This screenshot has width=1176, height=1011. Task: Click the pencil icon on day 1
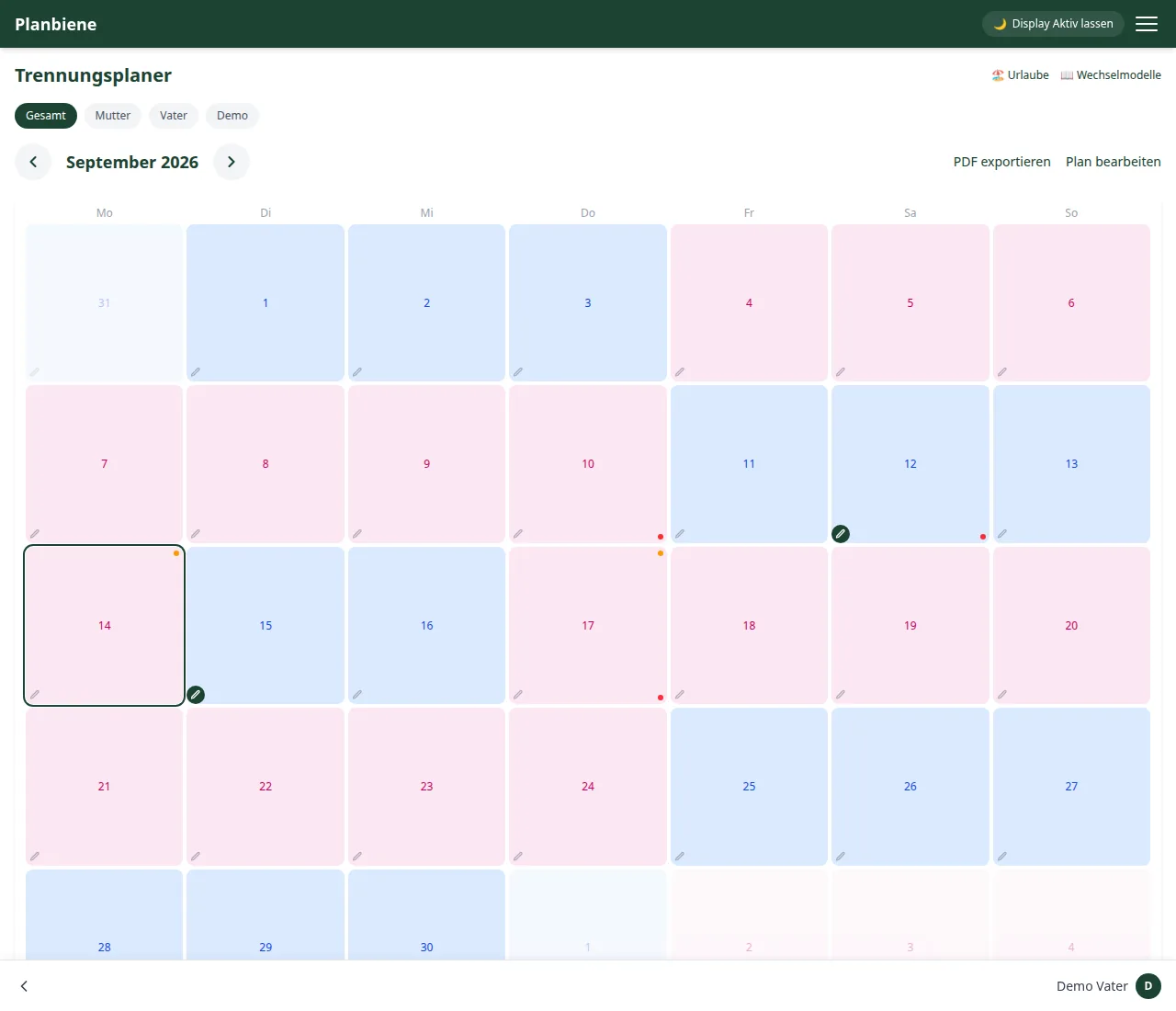pyautogui.click(x=196, y=372)
